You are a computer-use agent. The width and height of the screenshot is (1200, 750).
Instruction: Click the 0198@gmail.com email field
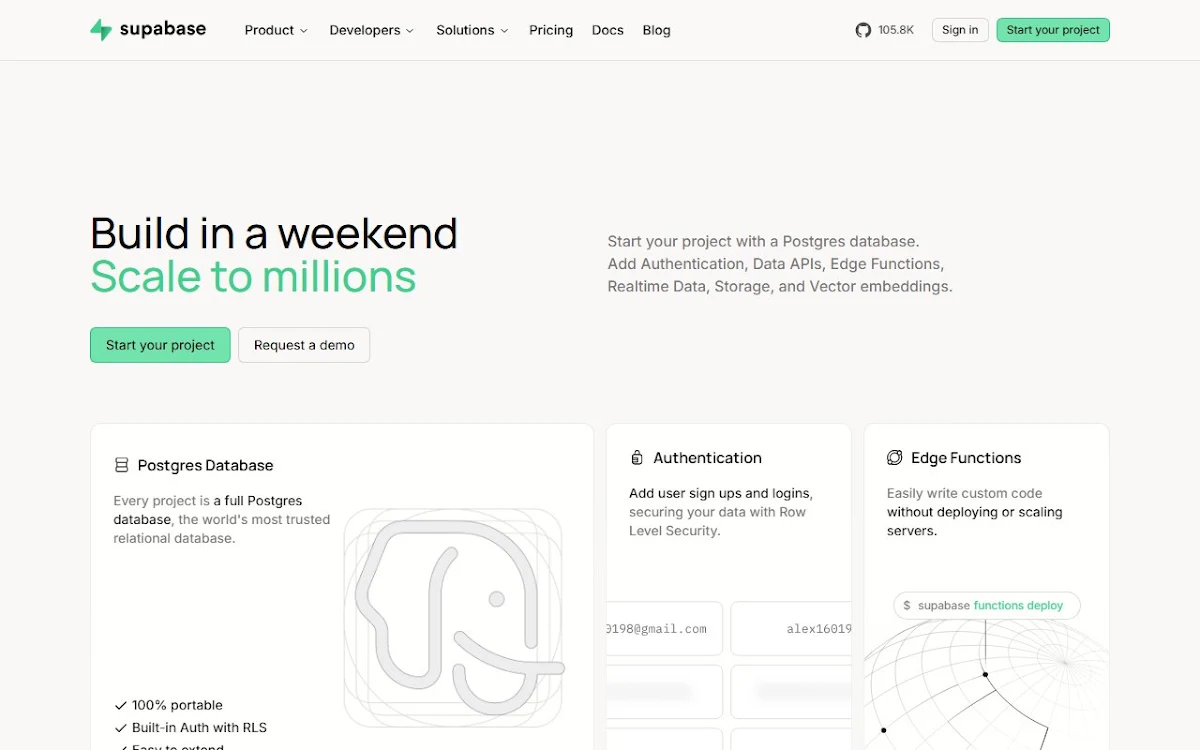pyautogui.click(x=664, y=629)
